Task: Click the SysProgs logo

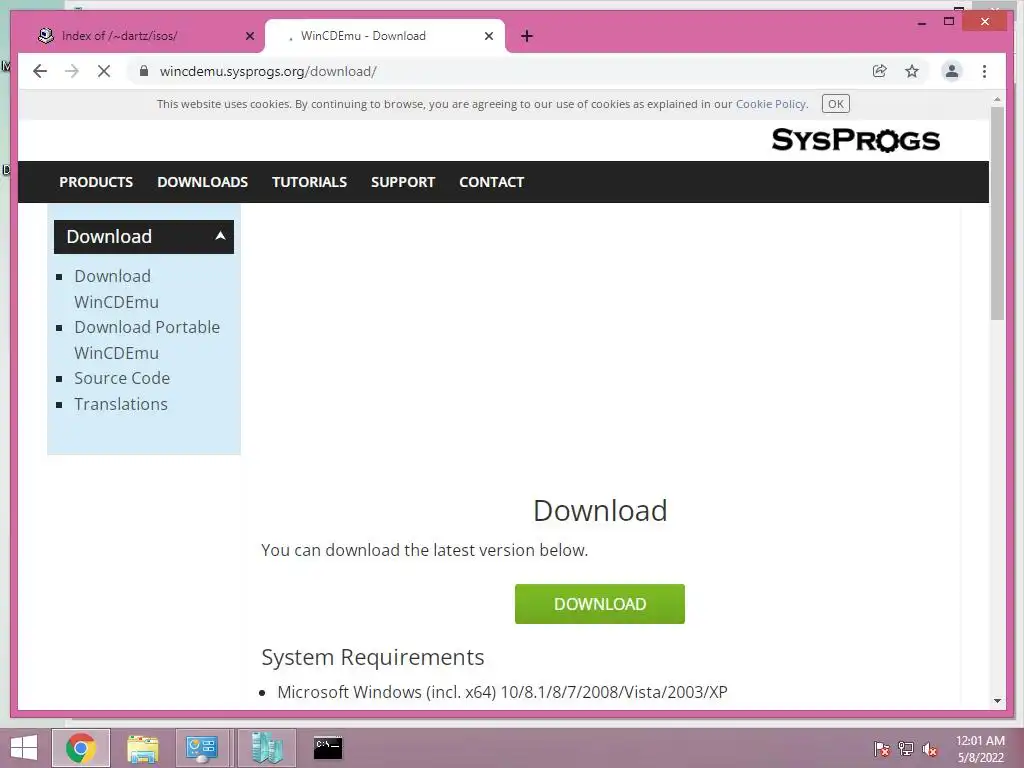Action: coord(856,140)
